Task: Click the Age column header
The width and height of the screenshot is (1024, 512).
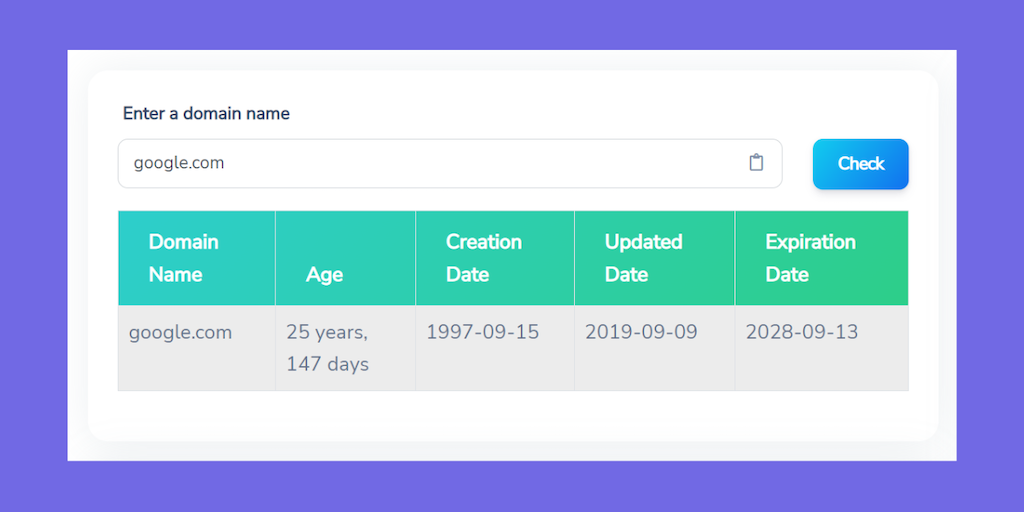Action: pyautogui.click(x=324, y=275)
